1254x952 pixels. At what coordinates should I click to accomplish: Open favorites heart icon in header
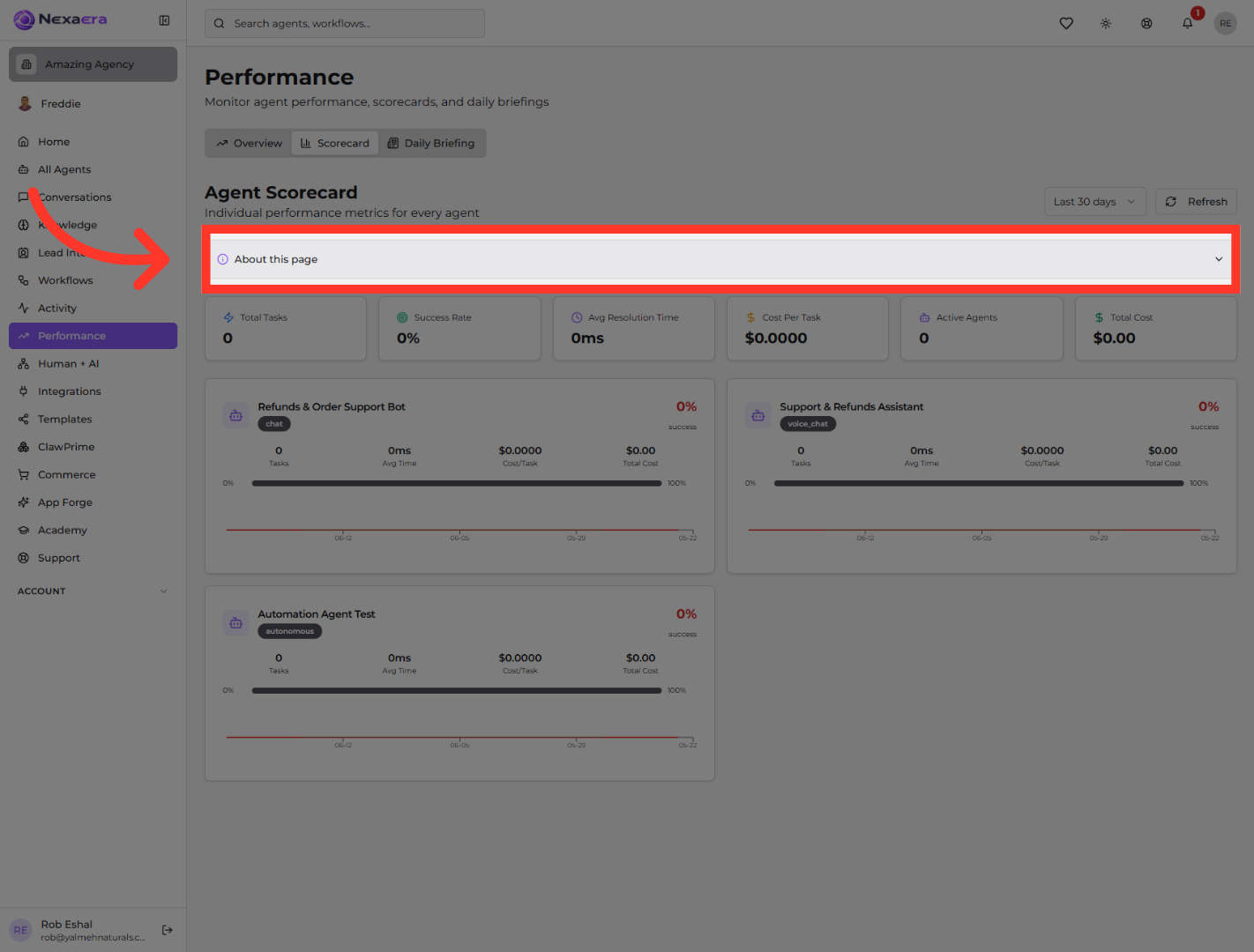pos(1066,24)
